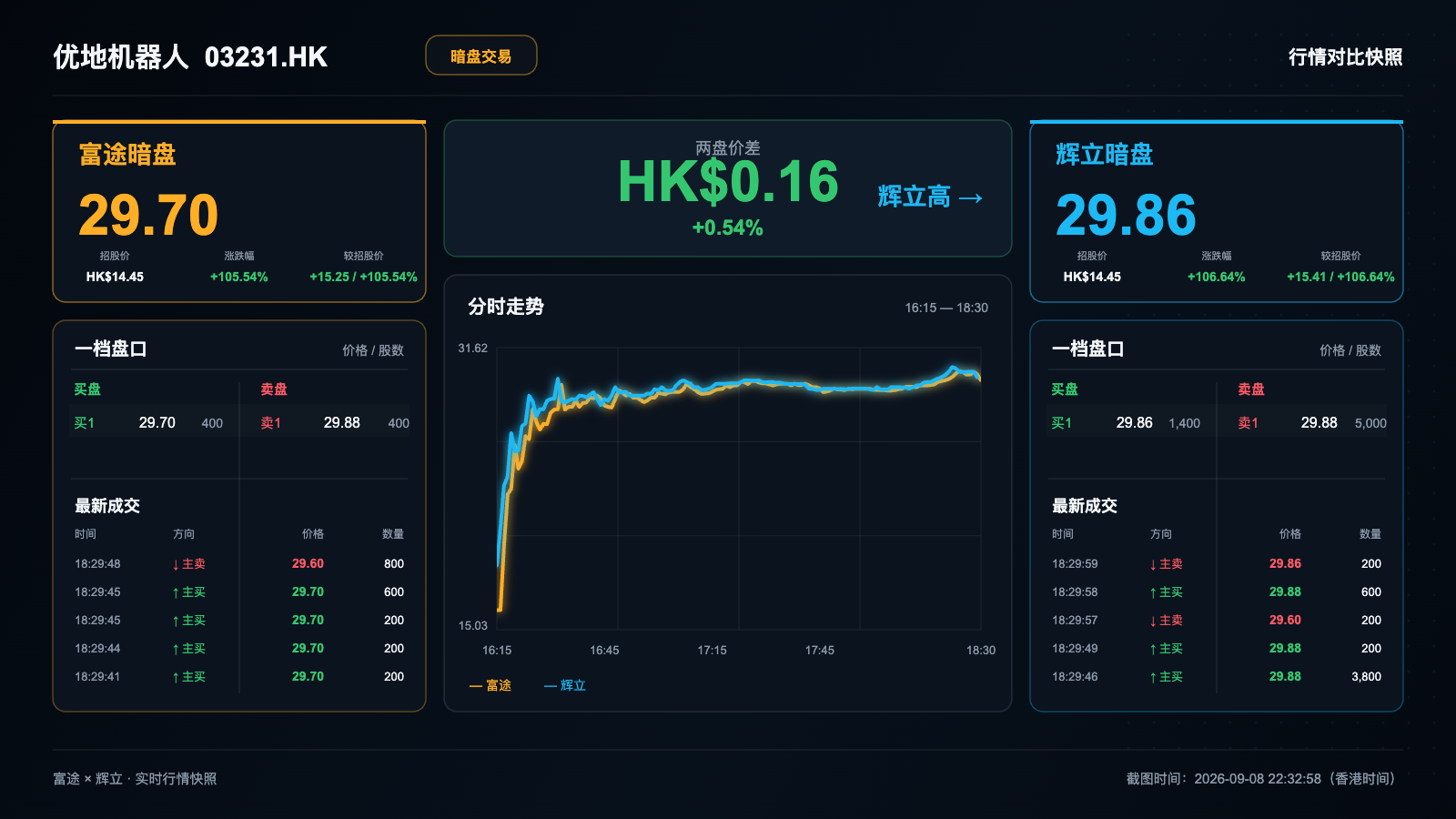Select the 18:29:41 主买 29.70 trade row

point(239,677)
